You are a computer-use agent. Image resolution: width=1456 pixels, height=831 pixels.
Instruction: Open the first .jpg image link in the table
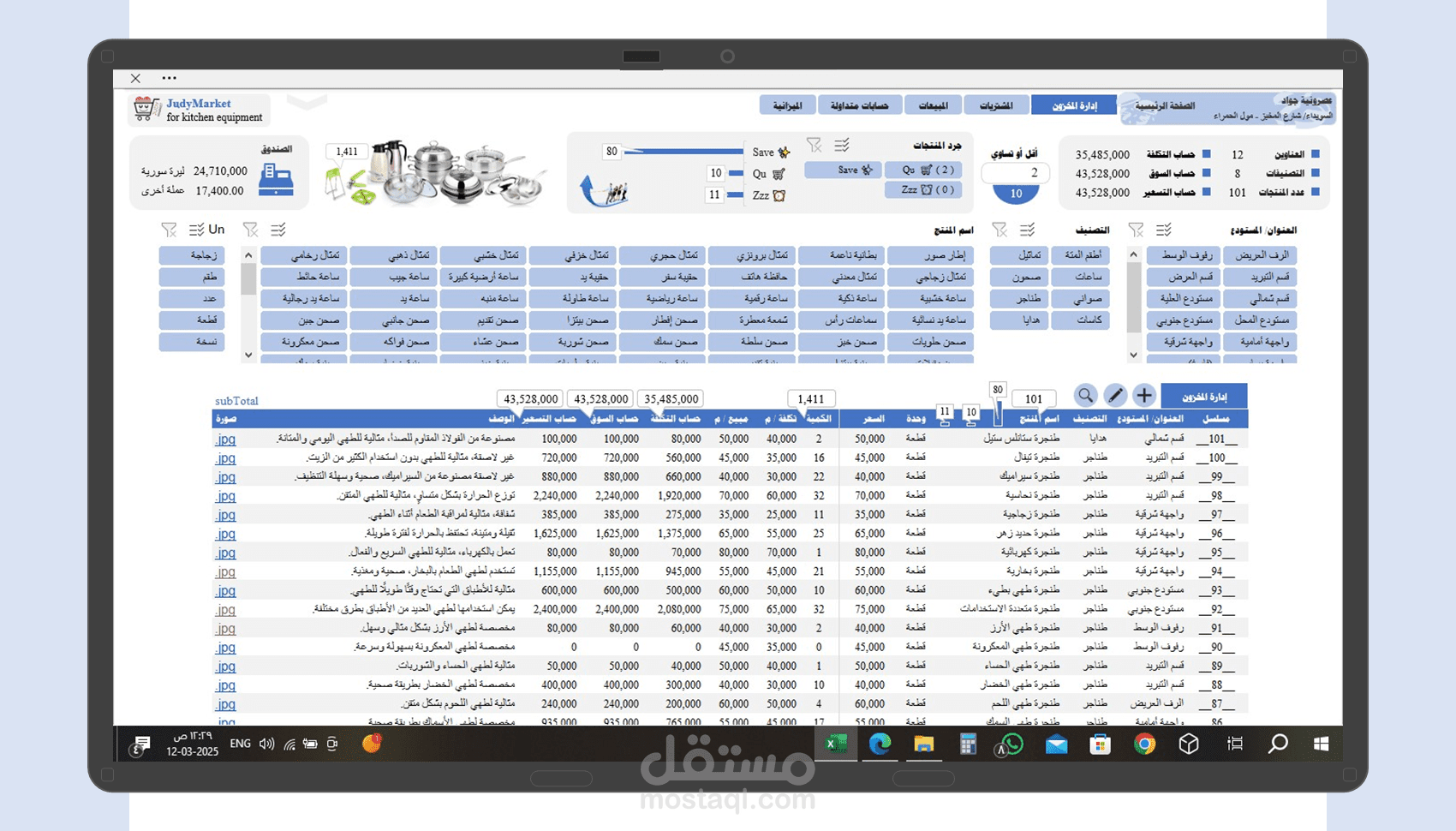click(225, 439)
